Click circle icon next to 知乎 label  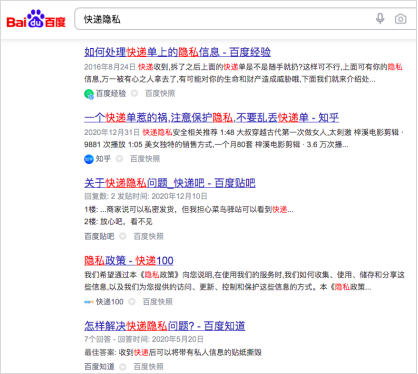[119, 159]
